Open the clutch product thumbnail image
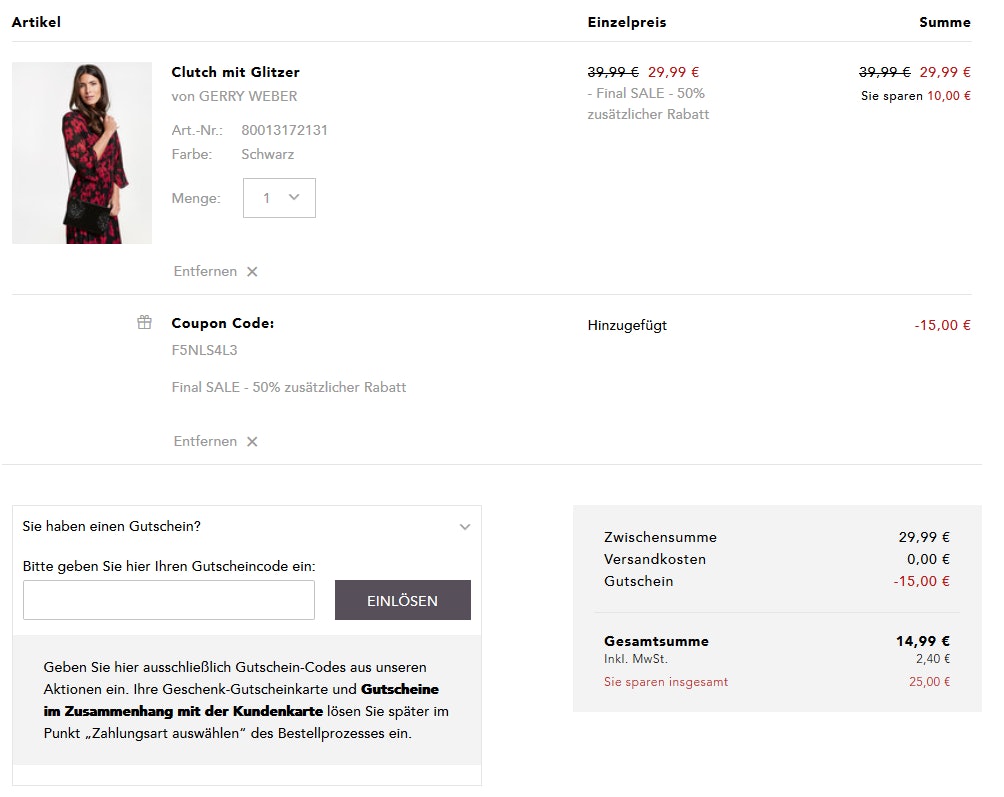Viewport: 1004px width, 797px height. (82, 153)
